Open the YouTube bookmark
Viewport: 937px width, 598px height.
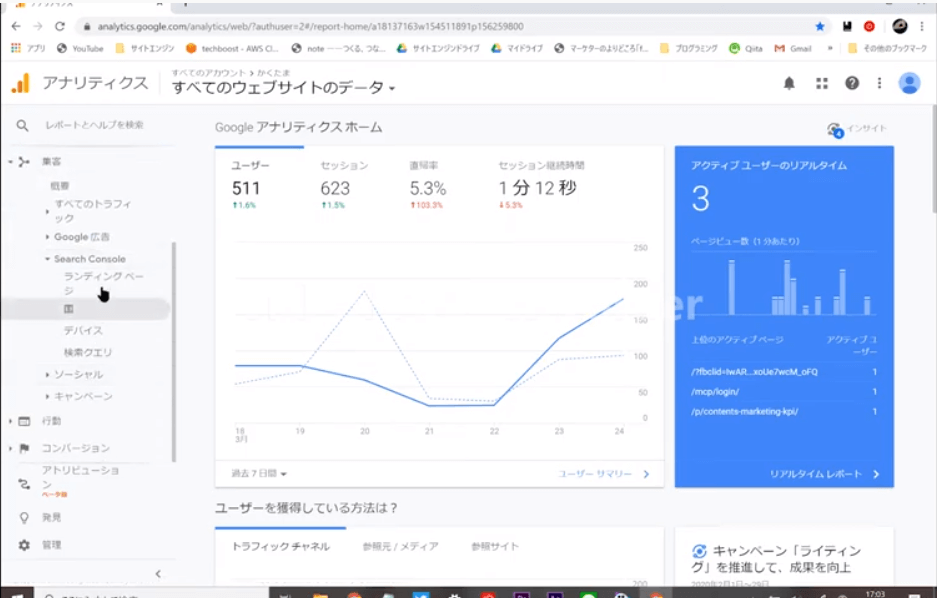80,48
